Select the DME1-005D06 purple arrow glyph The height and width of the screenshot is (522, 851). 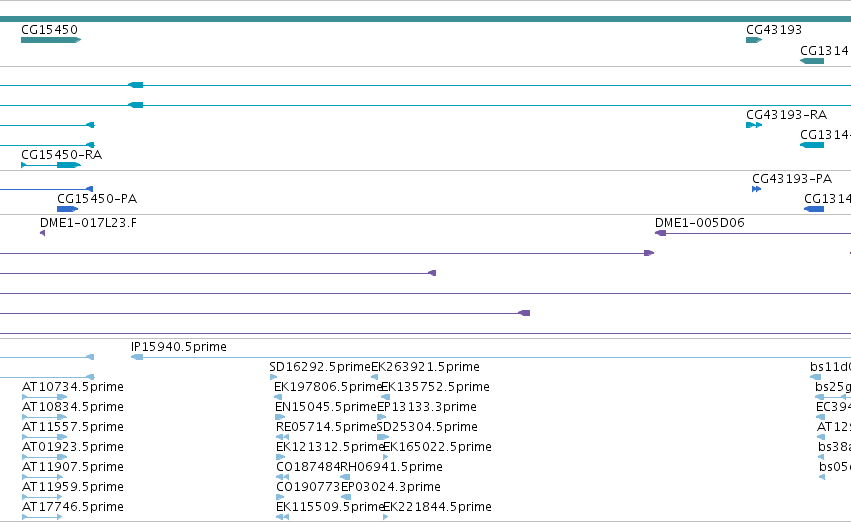pos(661,233)
